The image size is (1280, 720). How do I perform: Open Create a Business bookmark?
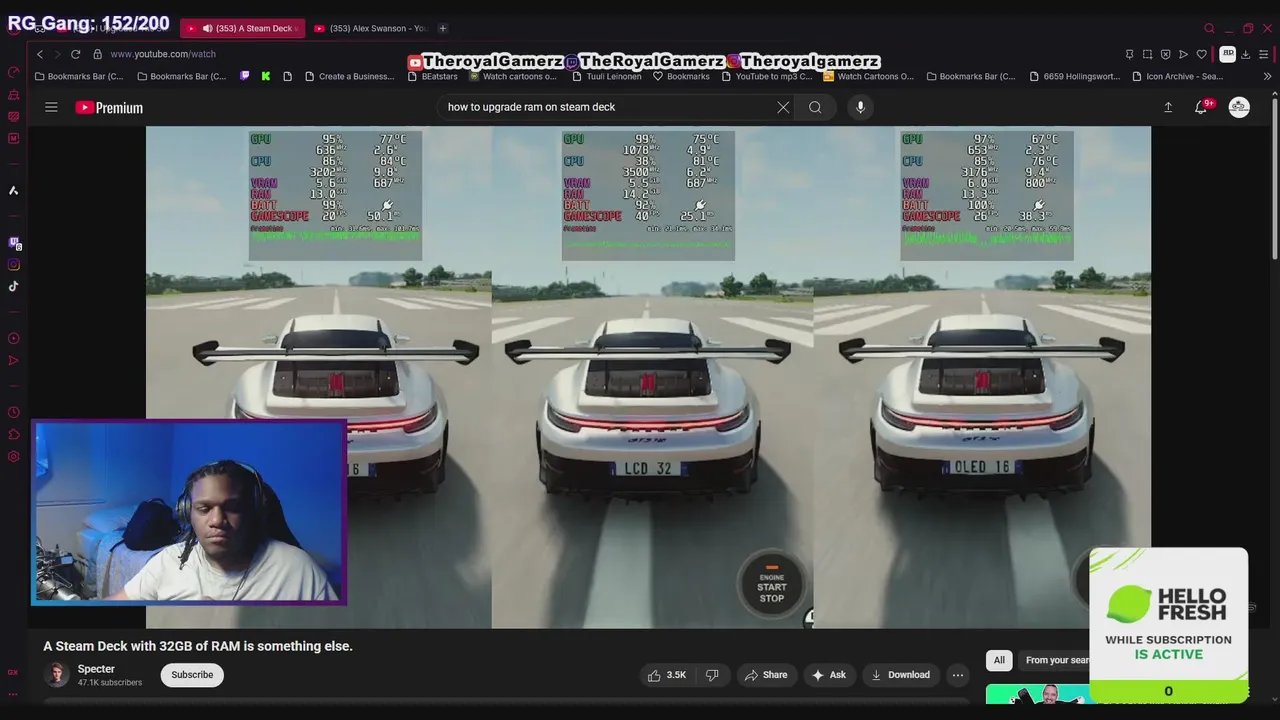[x=349, y=76]
